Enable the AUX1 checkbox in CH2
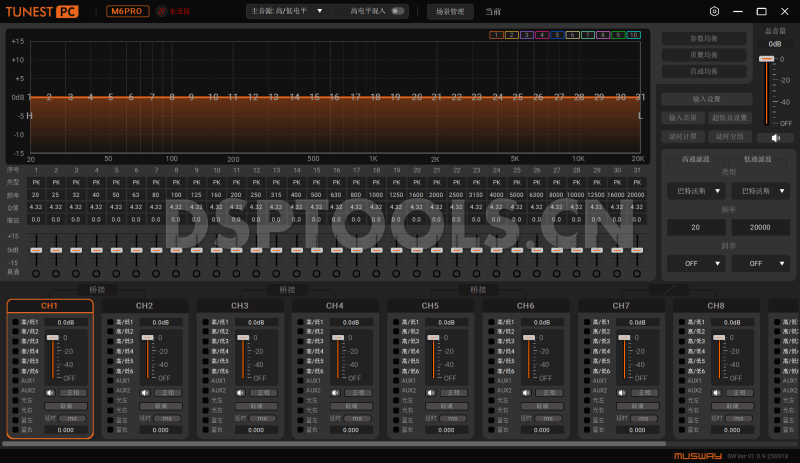Screen dimensions: 800x463 coord(111,381)
